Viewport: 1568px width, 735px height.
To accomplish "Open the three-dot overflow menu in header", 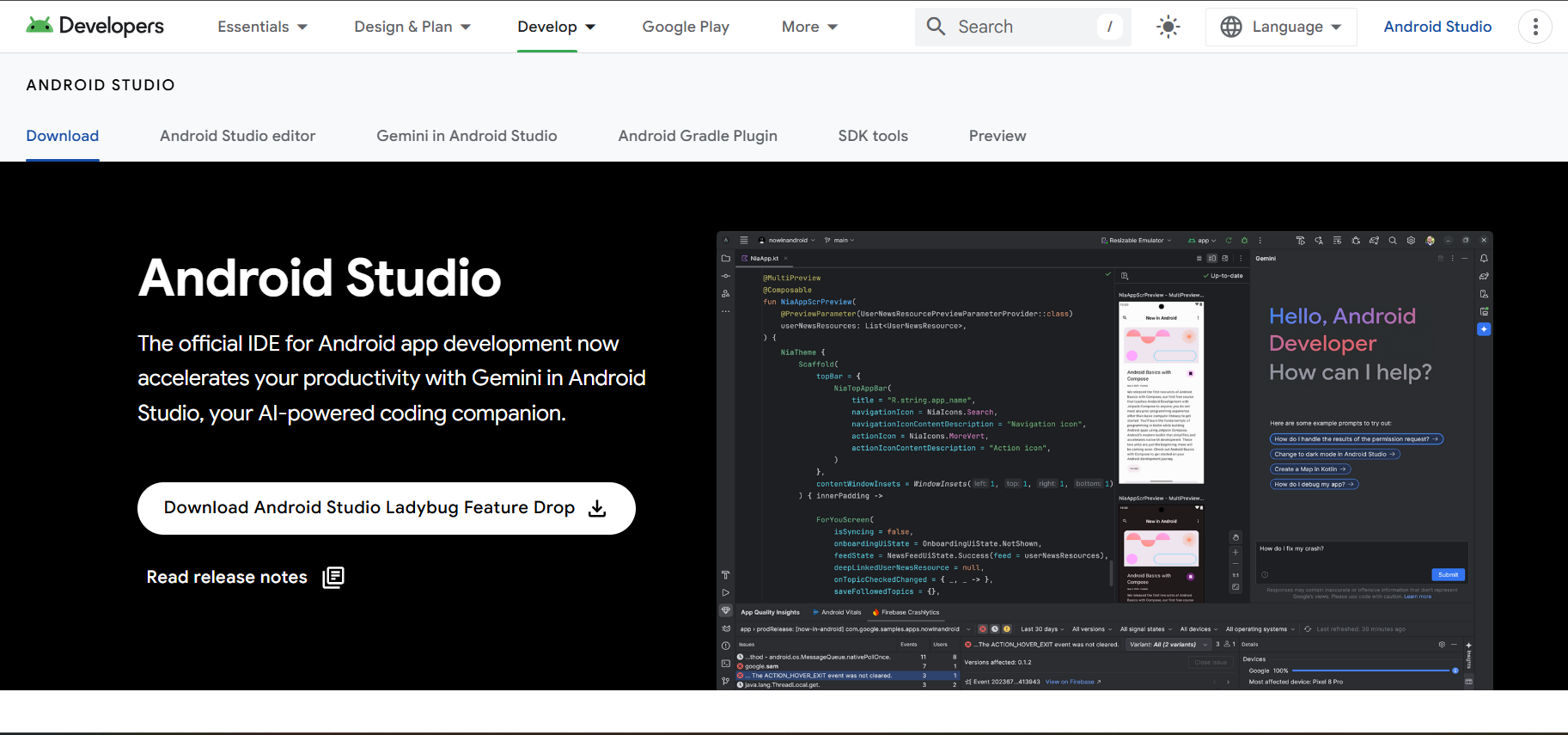I will [x=1534, y=27].
